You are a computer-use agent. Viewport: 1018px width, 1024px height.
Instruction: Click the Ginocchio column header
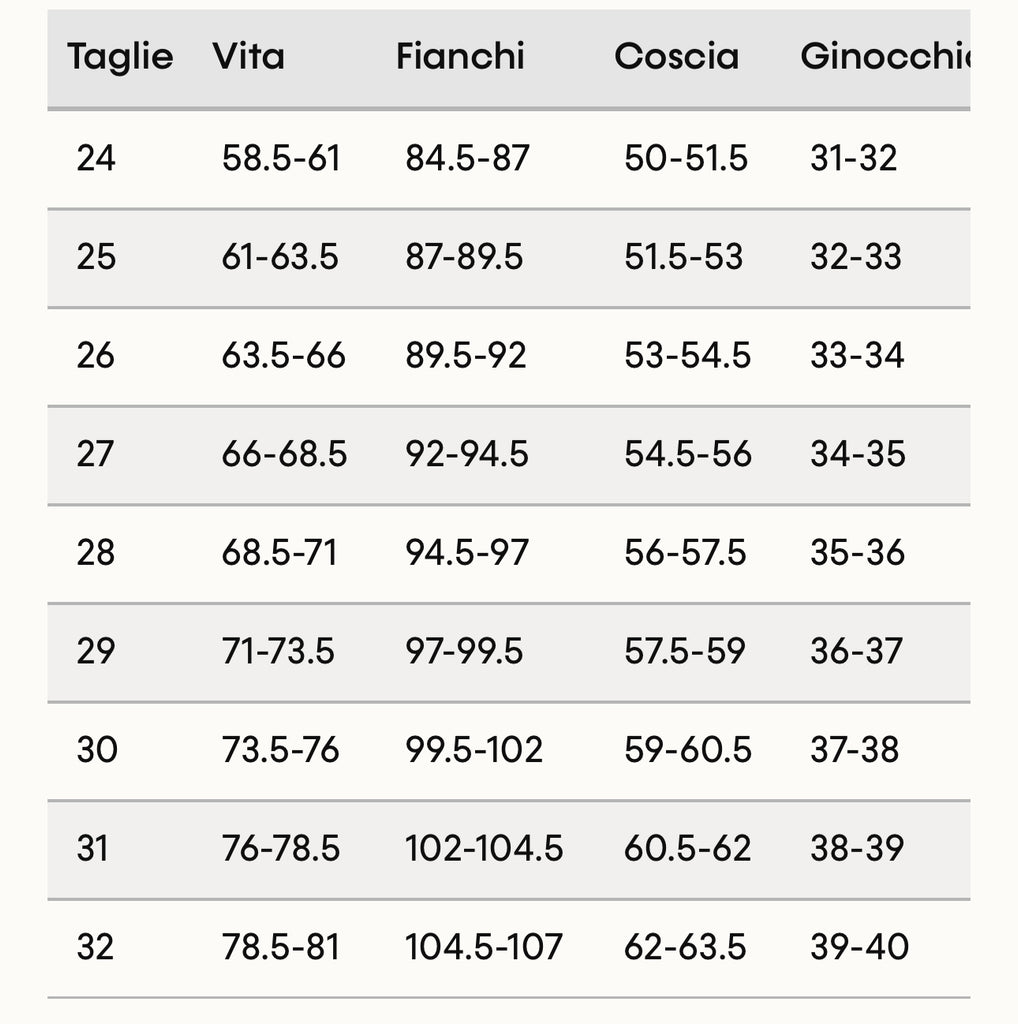coord(884,57)
